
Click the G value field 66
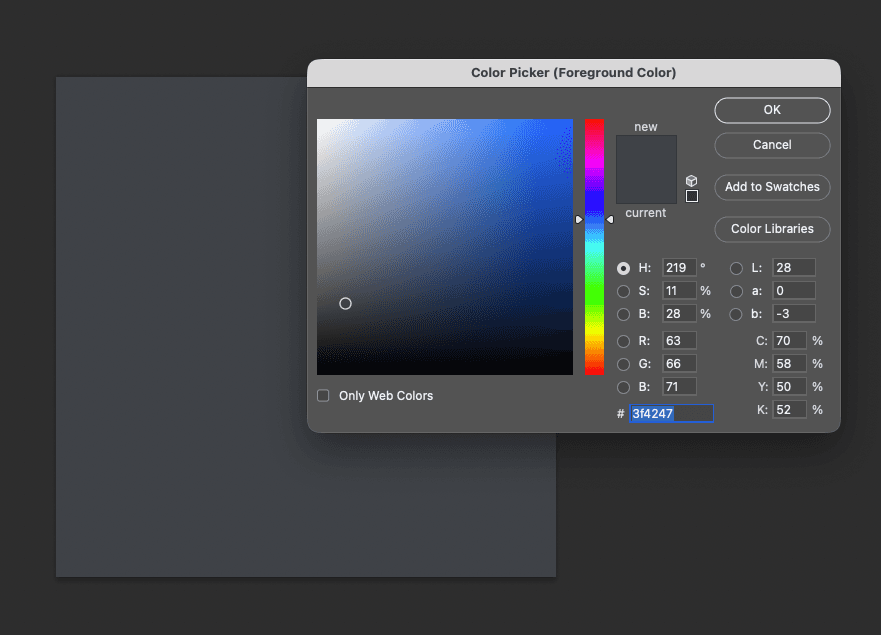679,364
